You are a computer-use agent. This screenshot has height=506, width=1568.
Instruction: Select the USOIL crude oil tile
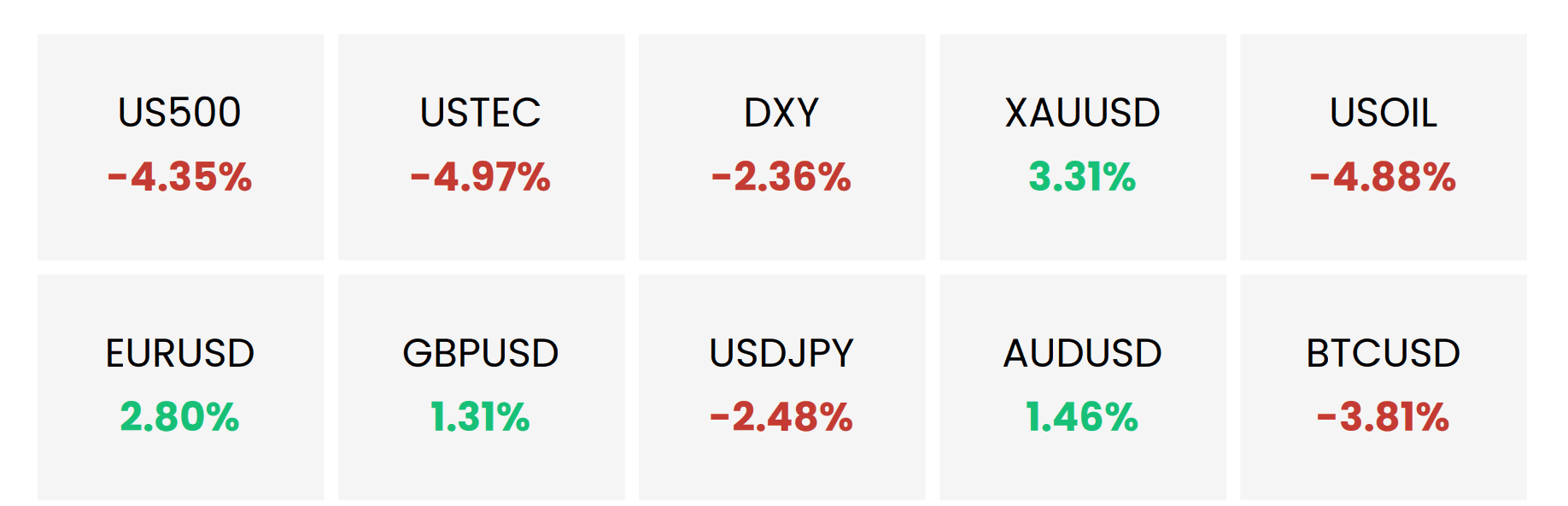[1384, 147]
